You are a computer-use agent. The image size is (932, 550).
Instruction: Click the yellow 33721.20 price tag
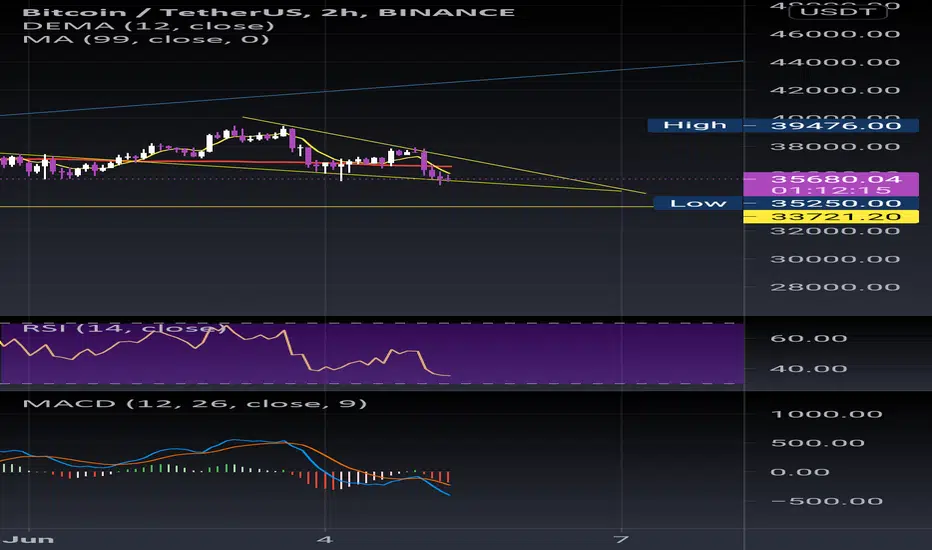[831, 216]
